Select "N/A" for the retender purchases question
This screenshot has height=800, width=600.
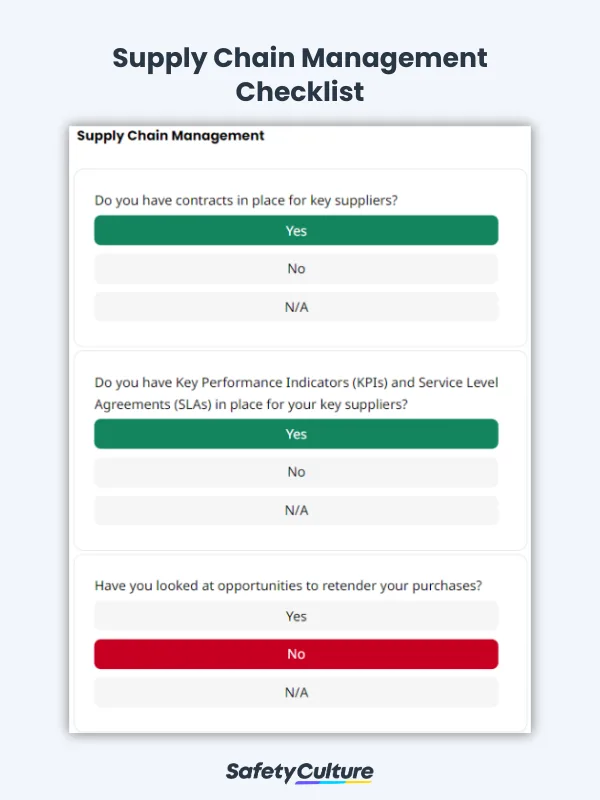point(296,691)
